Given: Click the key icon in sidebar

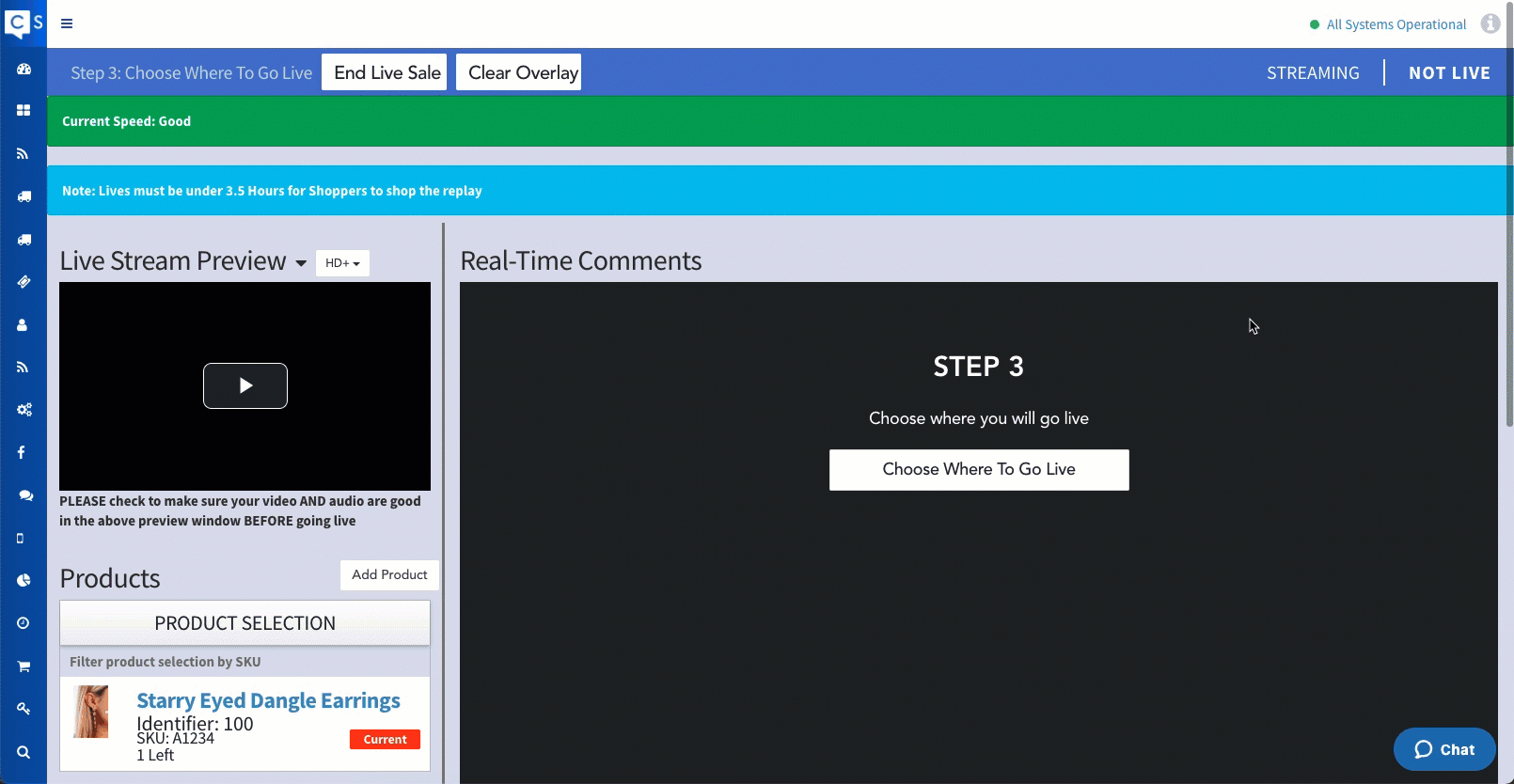Looking at the screenshot, I should click(x=24, y=709).
